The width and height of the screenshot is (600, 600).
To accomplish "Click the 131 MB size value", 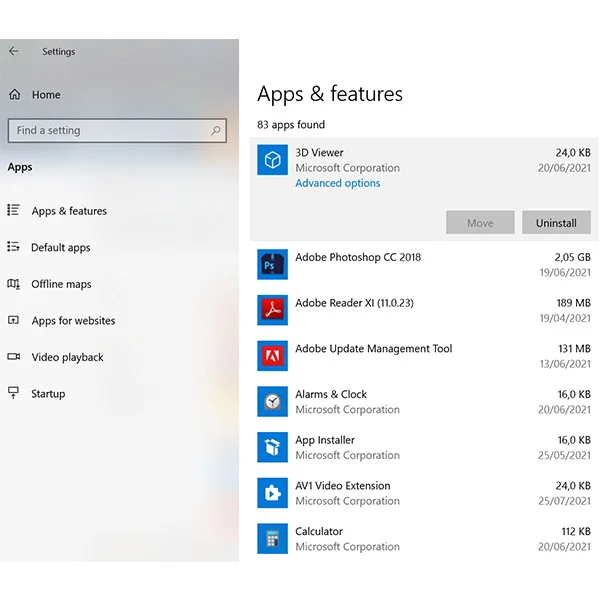I will (x=574, y=349).
